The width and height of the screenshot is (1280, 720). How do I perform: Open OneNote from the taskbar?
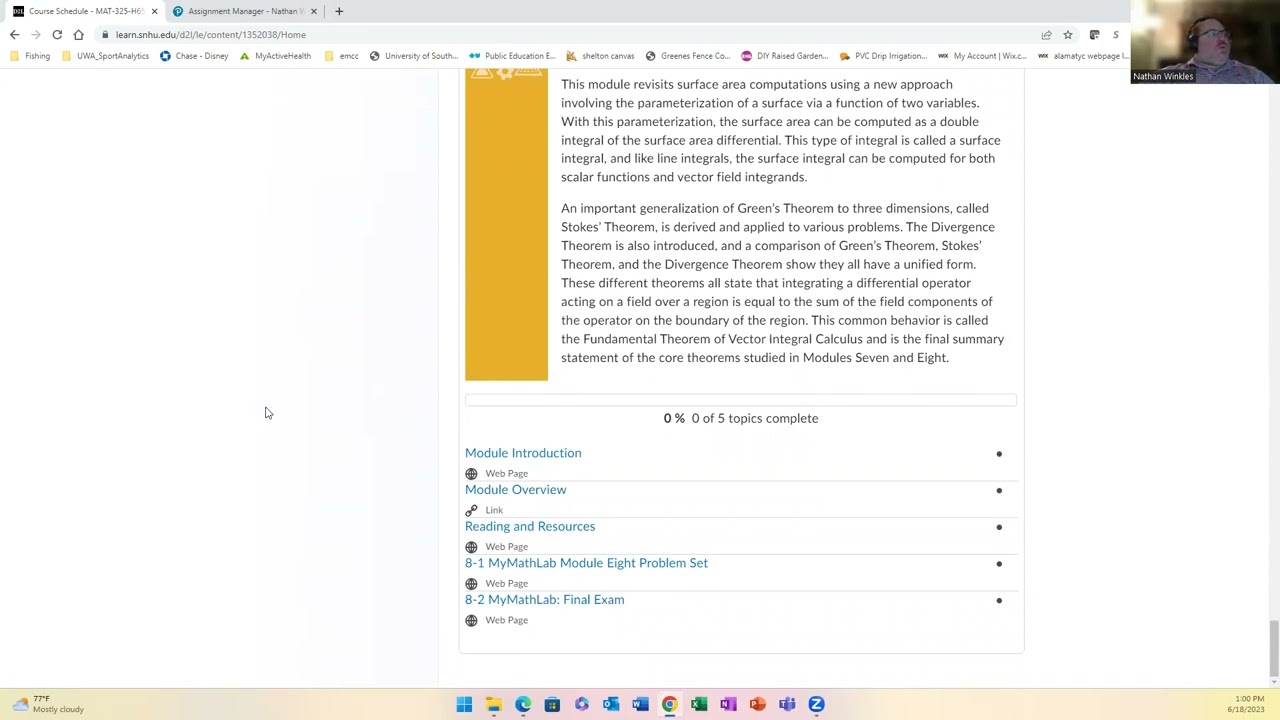click(728, 705)
